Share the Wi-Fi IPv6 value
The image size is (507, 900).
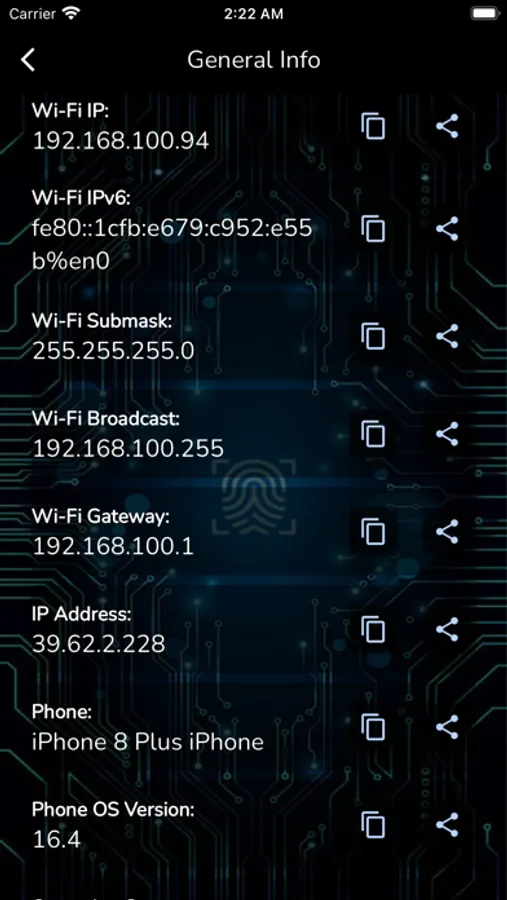pyautogui.click(x=447, y=228)
